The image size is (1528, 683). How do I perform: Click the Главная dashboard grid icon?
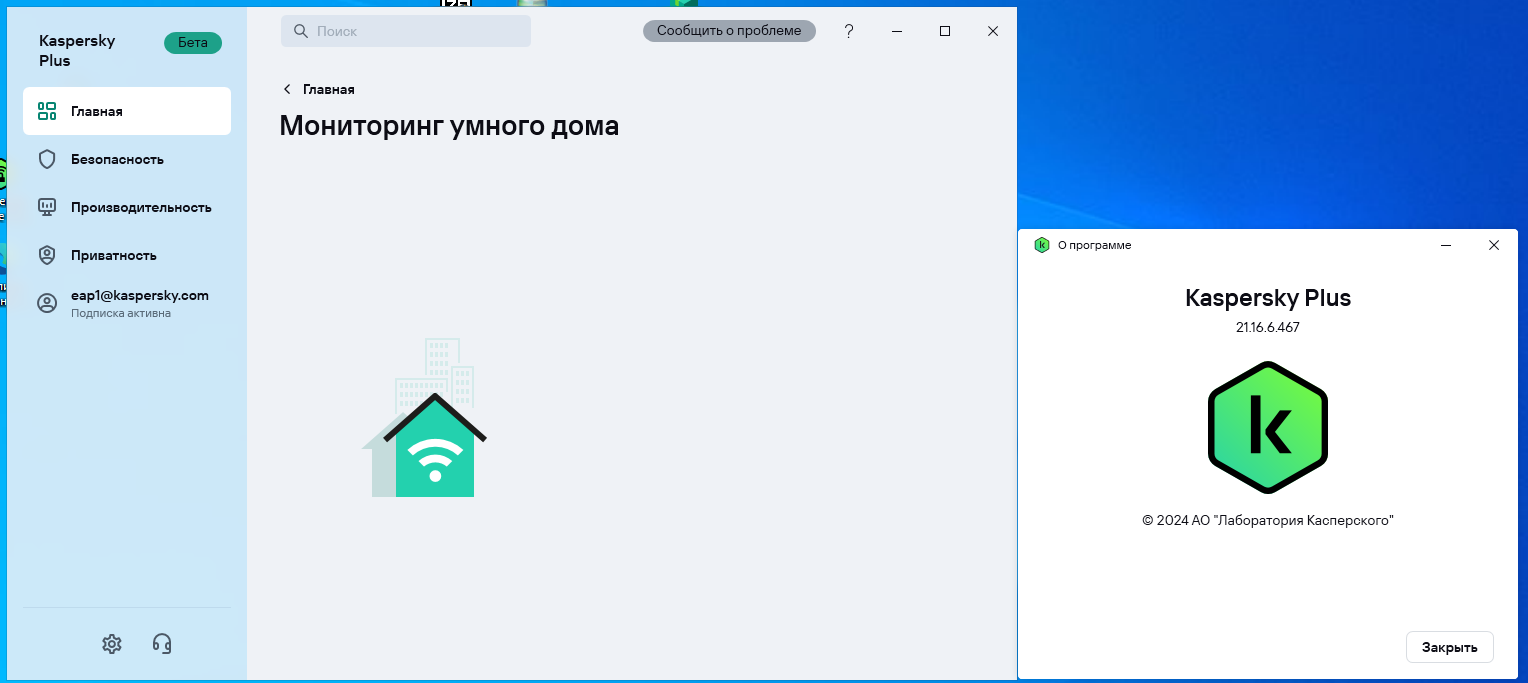(47, 111)
